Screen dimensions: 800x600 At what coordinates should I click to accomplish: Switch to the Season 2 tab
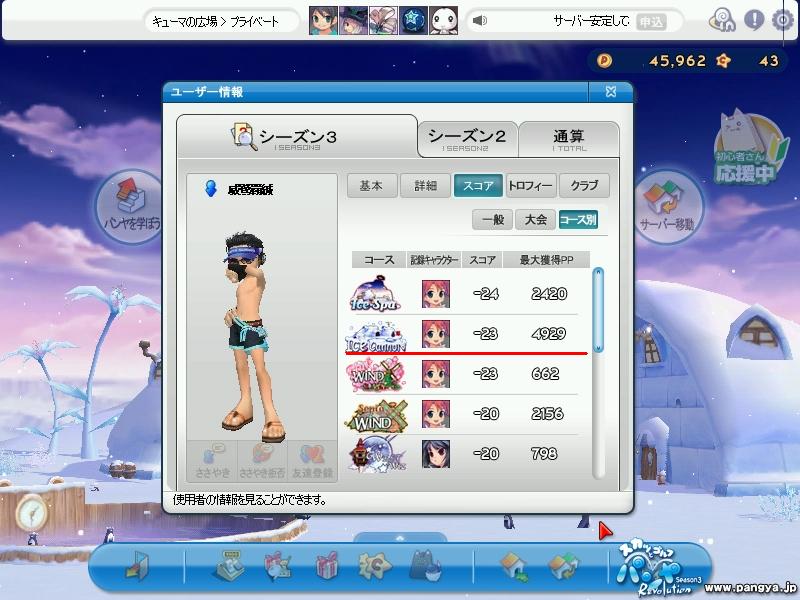pyautogui.click(x=467, y=139)
